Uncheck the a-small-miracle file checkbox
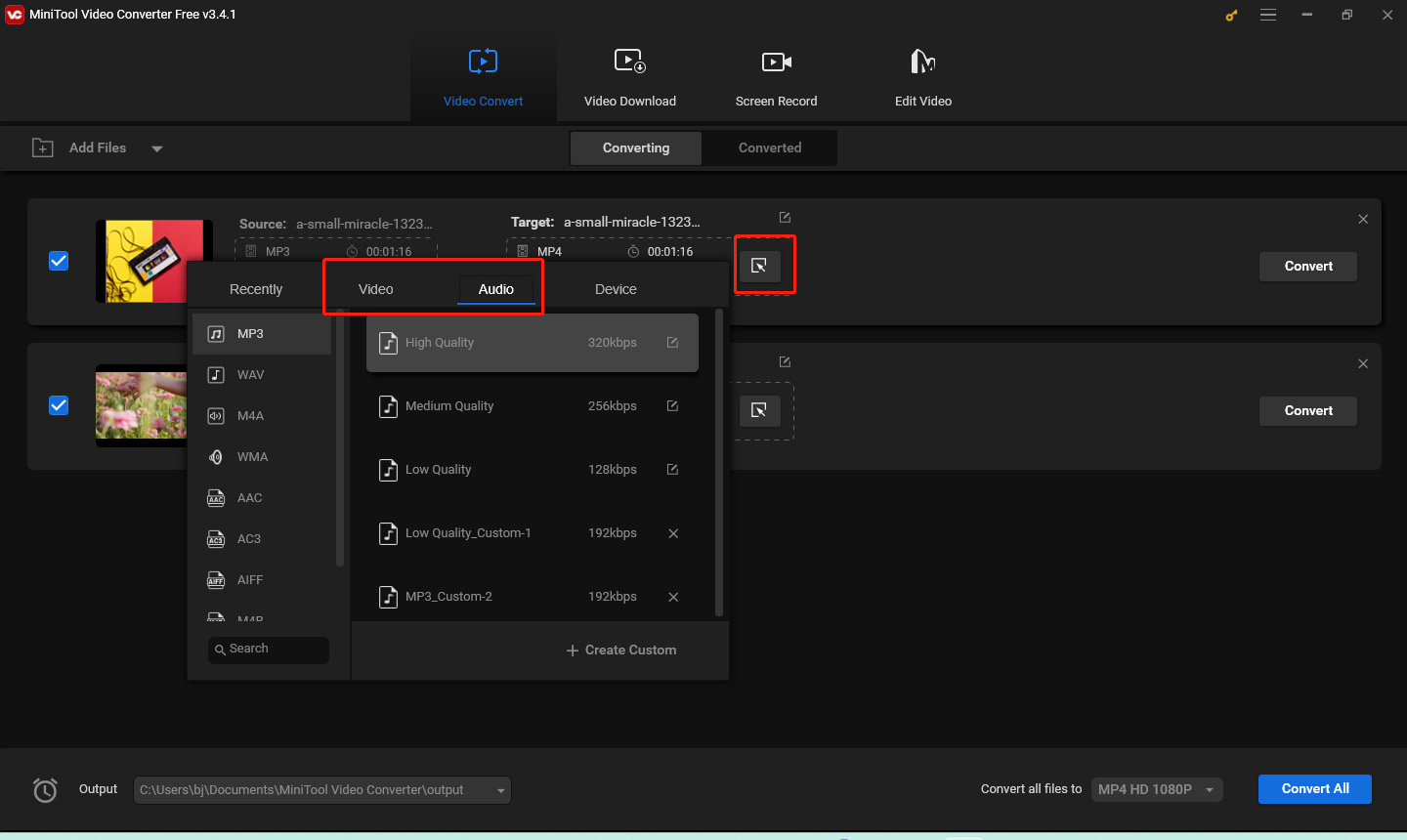1407x840 pixels. click(59, 261)
